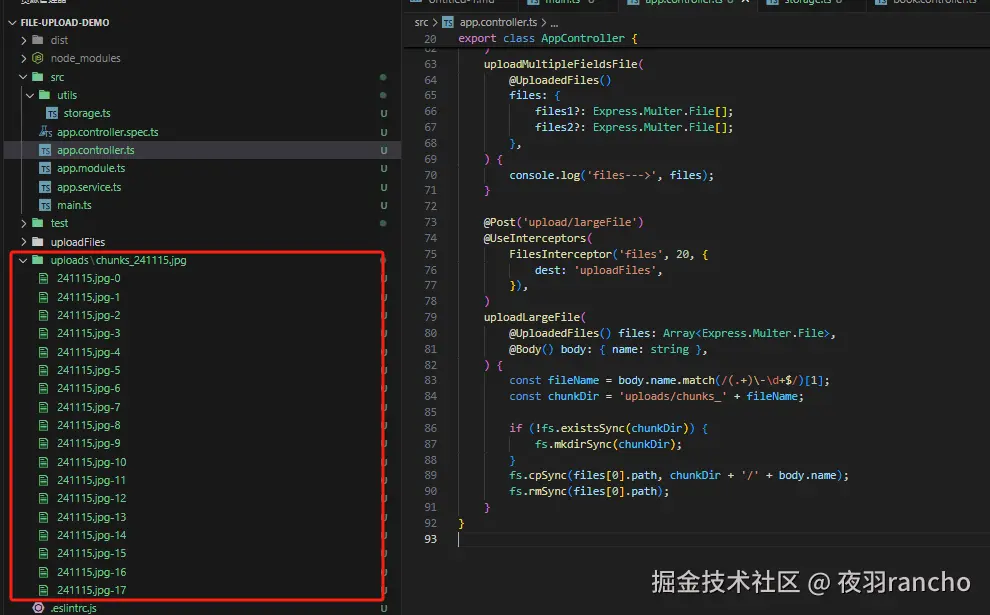Click 'console.log' on line 70

(x=544, y=176)
